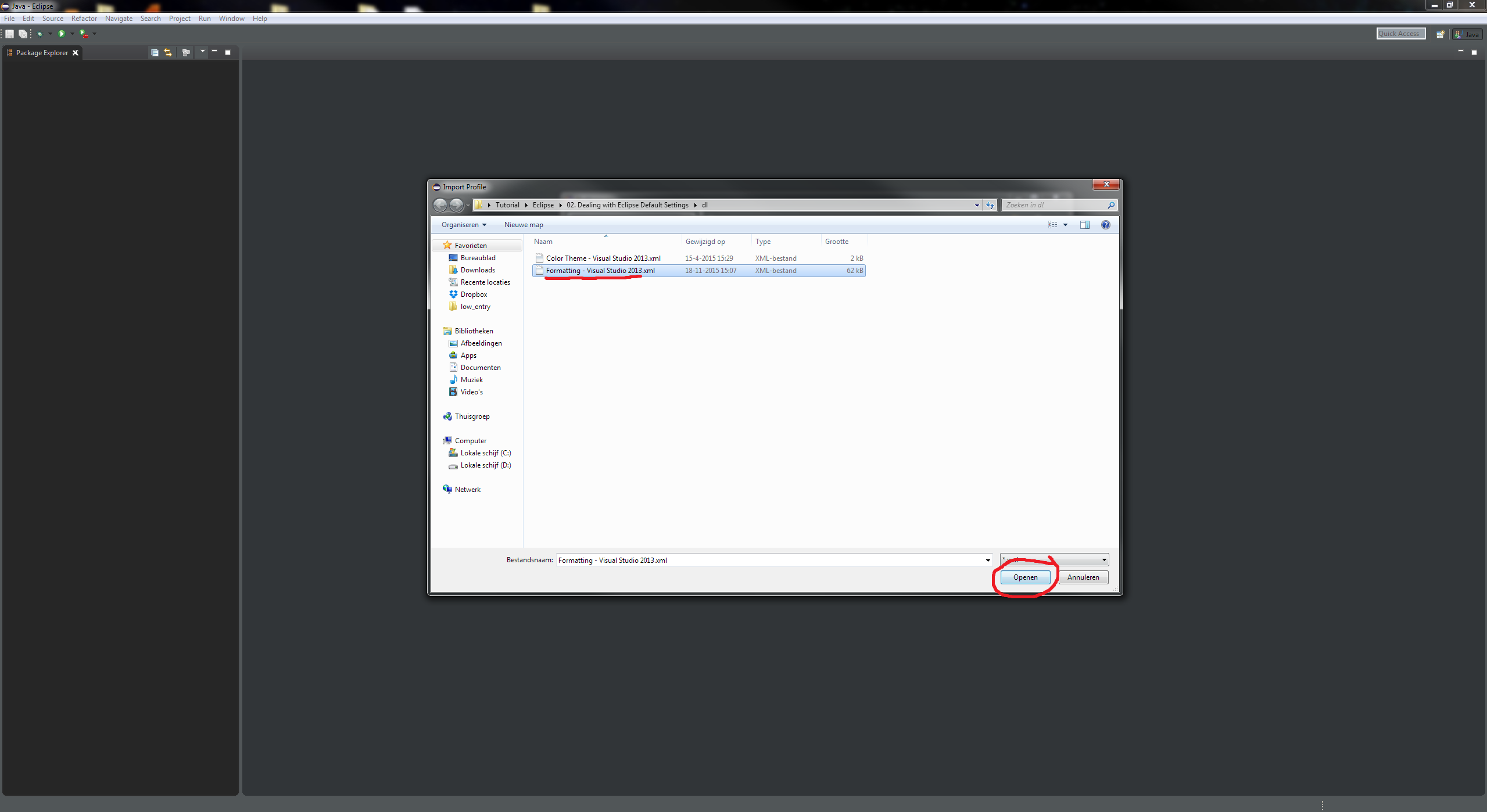Open the Window menu in Eclipse
The image size is (1487, 812).
click(x=231, y=18)
